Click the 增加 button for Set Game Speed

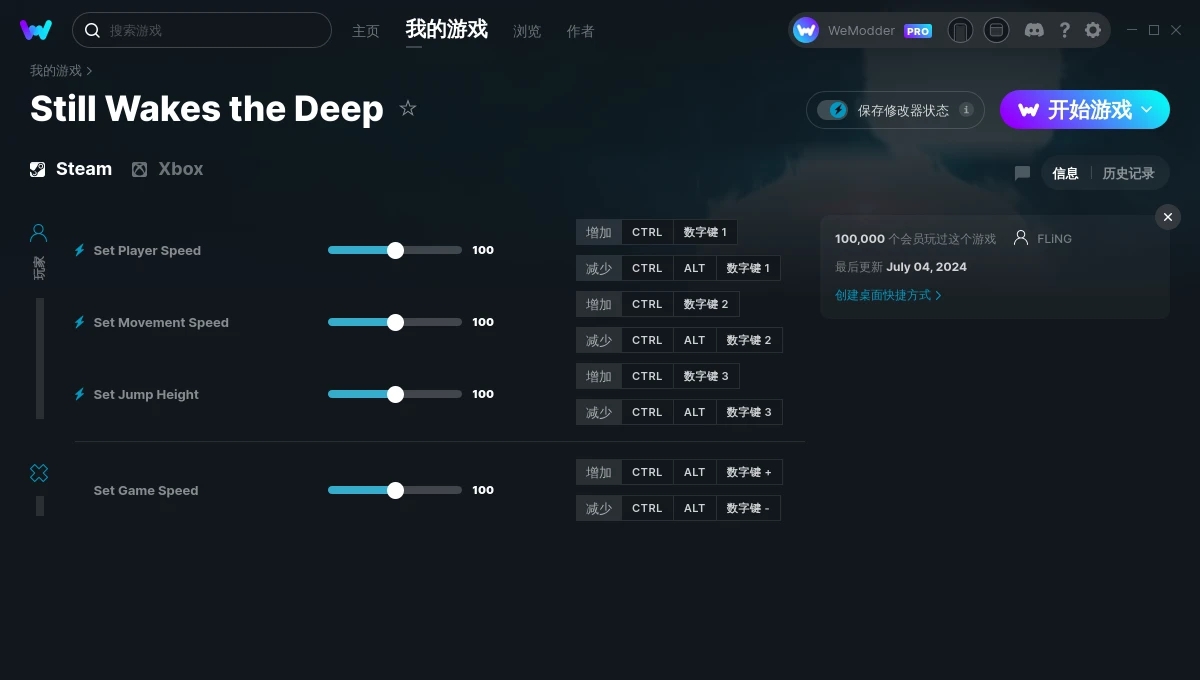click(x=598, y=471)
